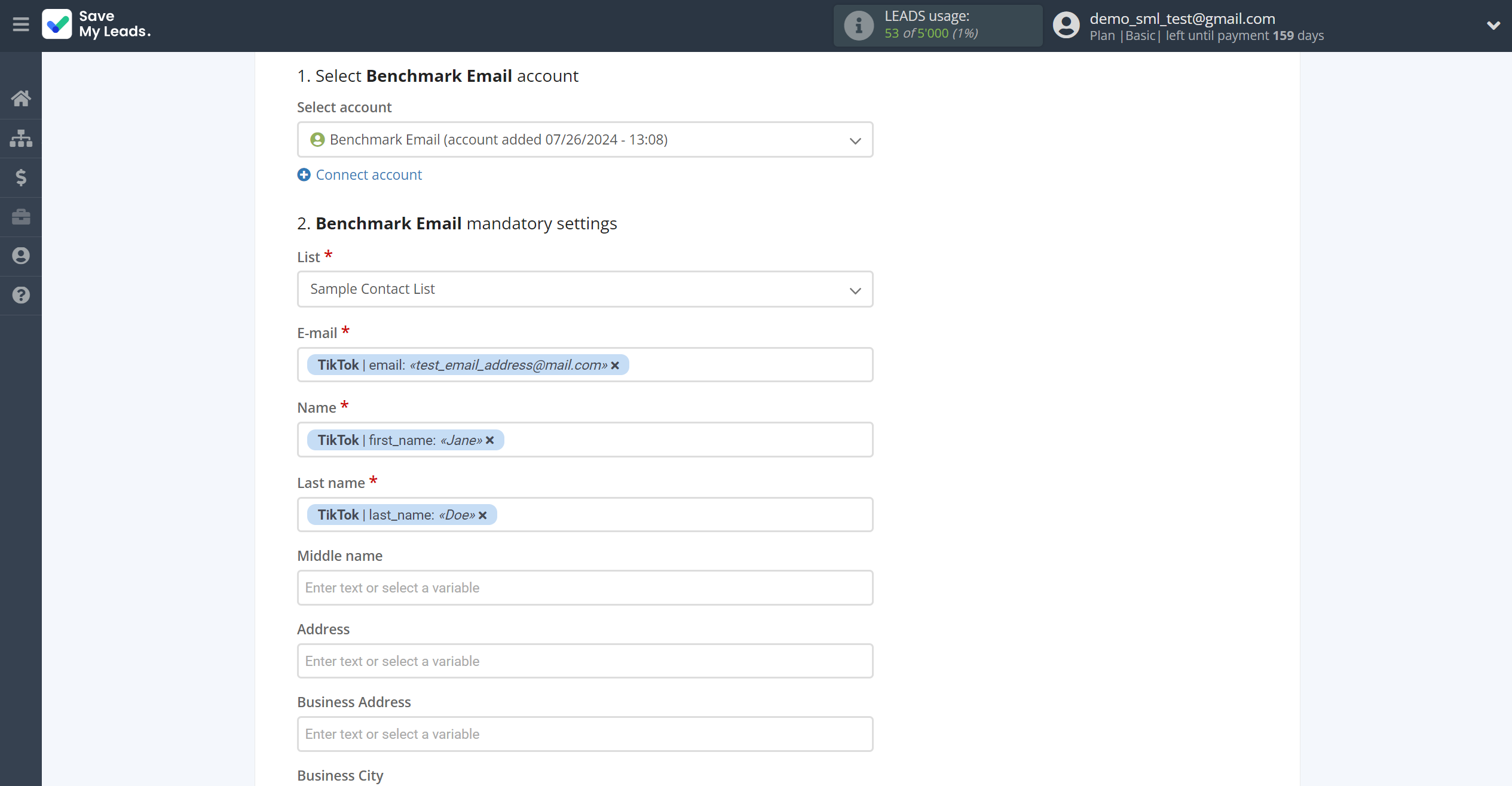Open the profile user icon in sidebar
Viewport: 1512px width, 786px height.
pyautogui.click(x=21, y=256)
